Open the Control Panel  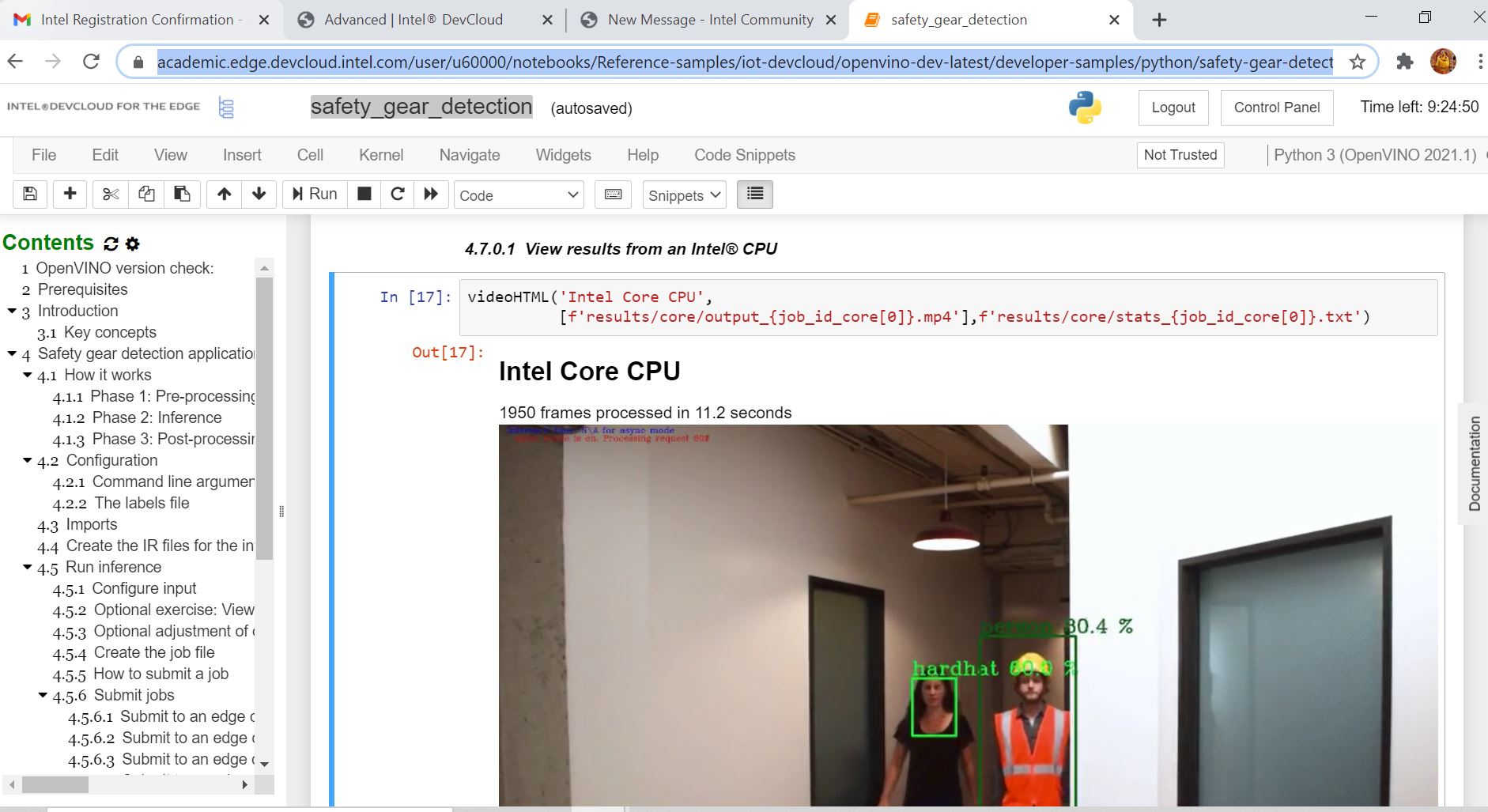click(1275, 108)
